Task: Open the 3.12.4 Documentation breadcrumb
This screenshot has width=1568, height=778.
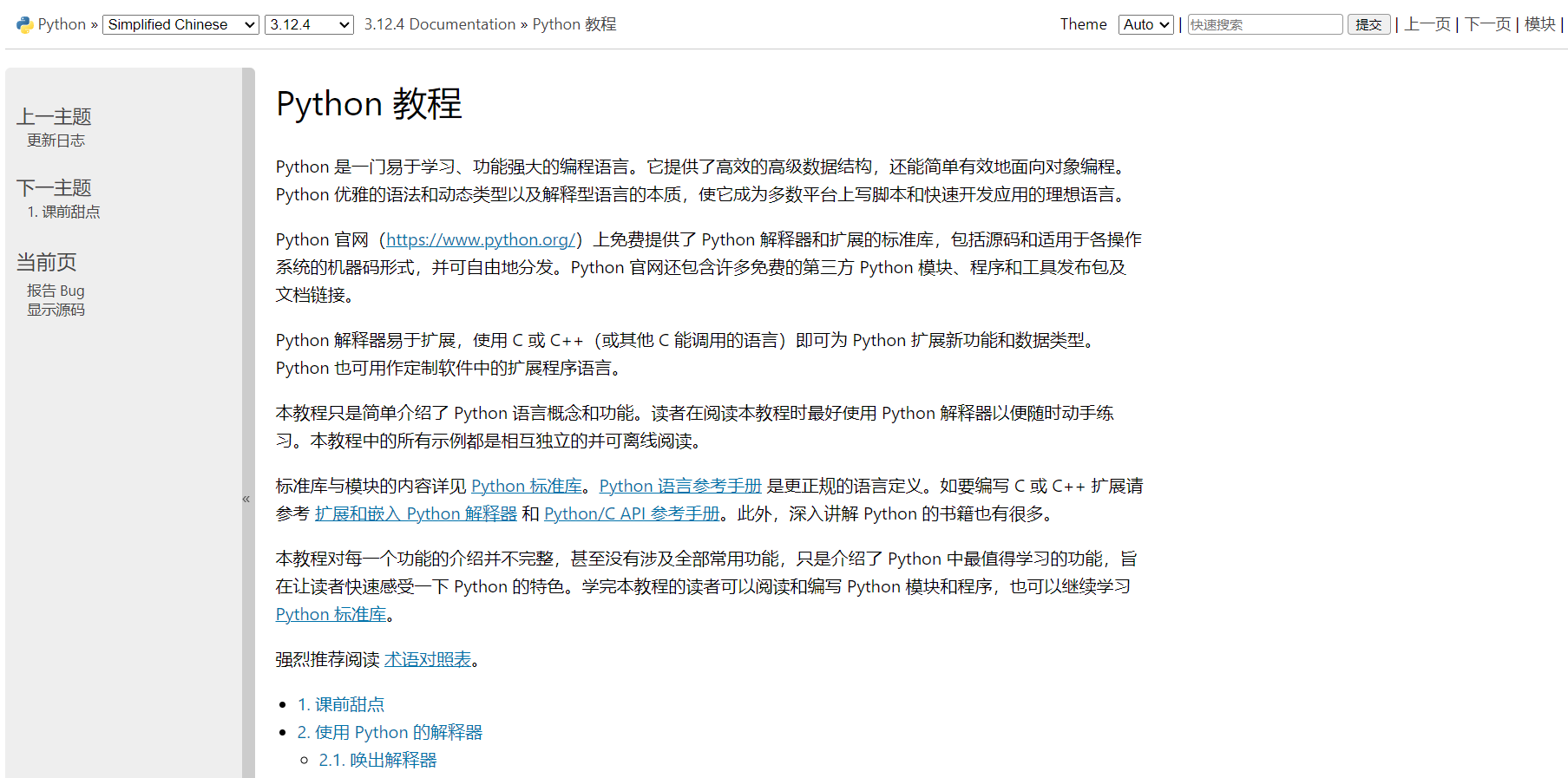Action: tap(439, 24)
